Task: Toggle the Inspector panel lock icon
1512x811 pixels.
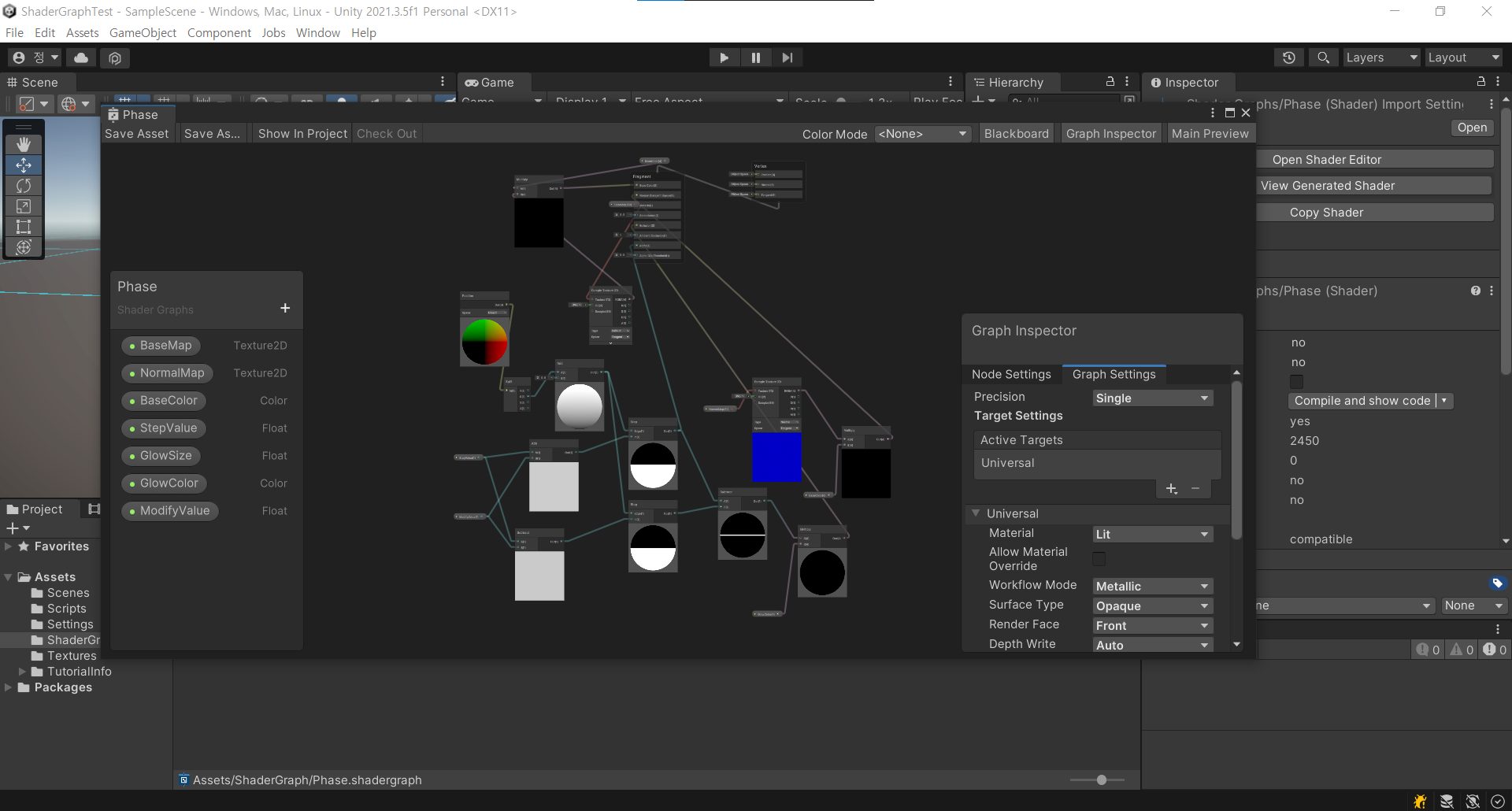Action: pos(1480,82)
